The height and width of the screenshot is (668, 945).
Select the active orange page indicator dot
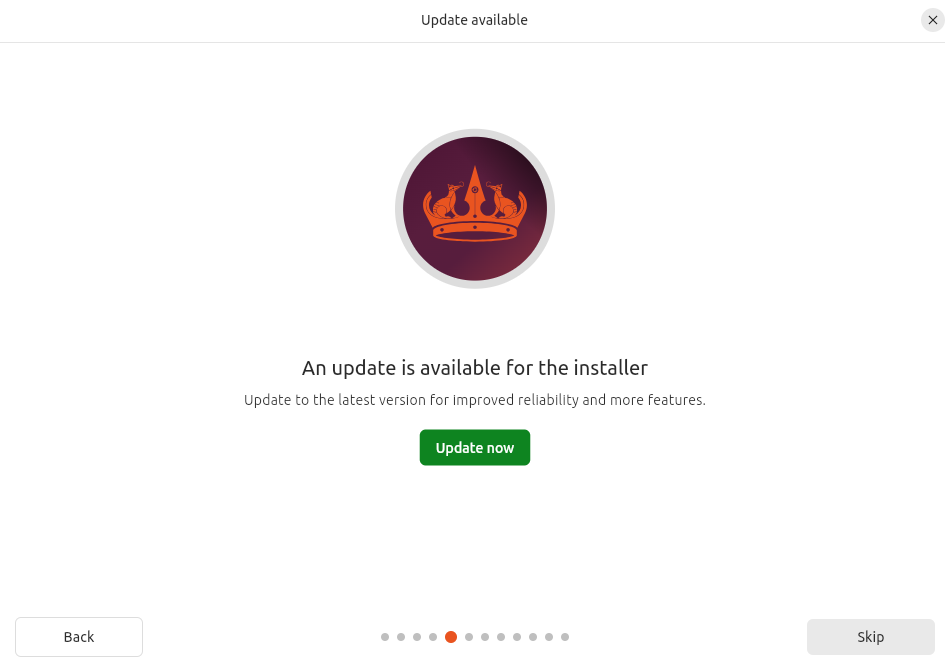(x=451, y=637)
